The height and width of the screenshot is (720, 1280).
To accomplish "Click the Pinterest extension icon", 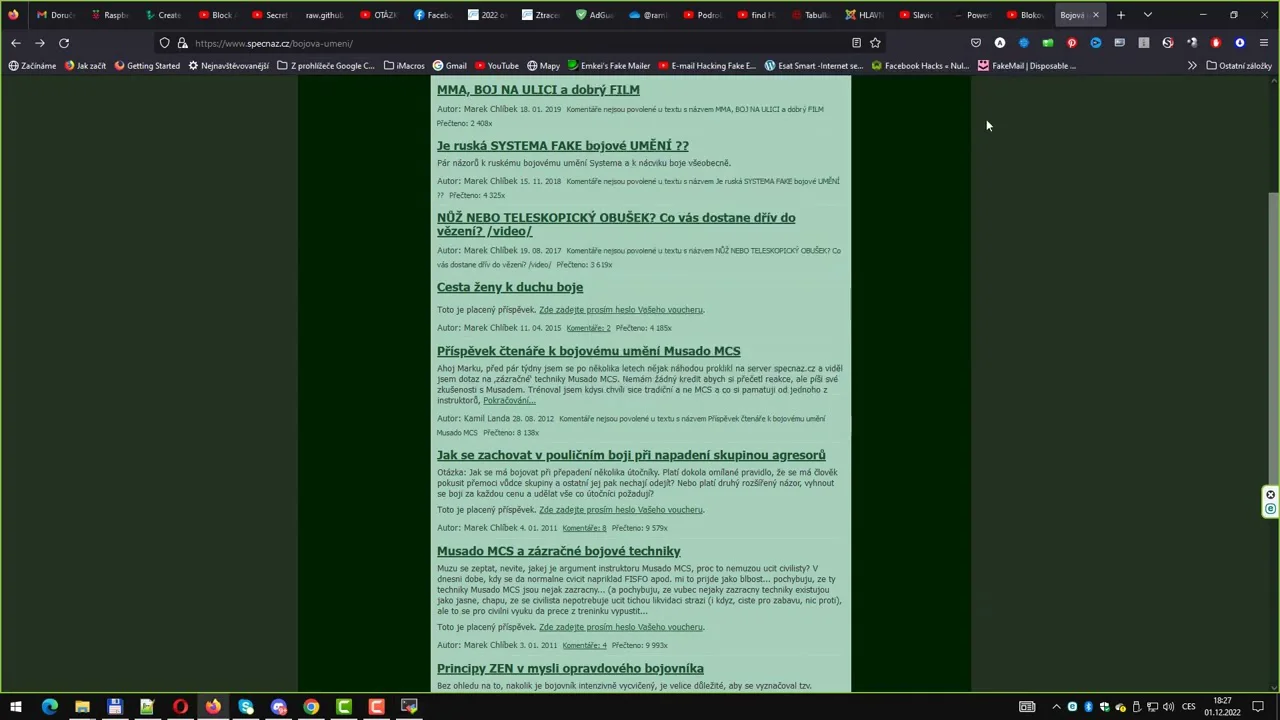I will coord(1072,43).
